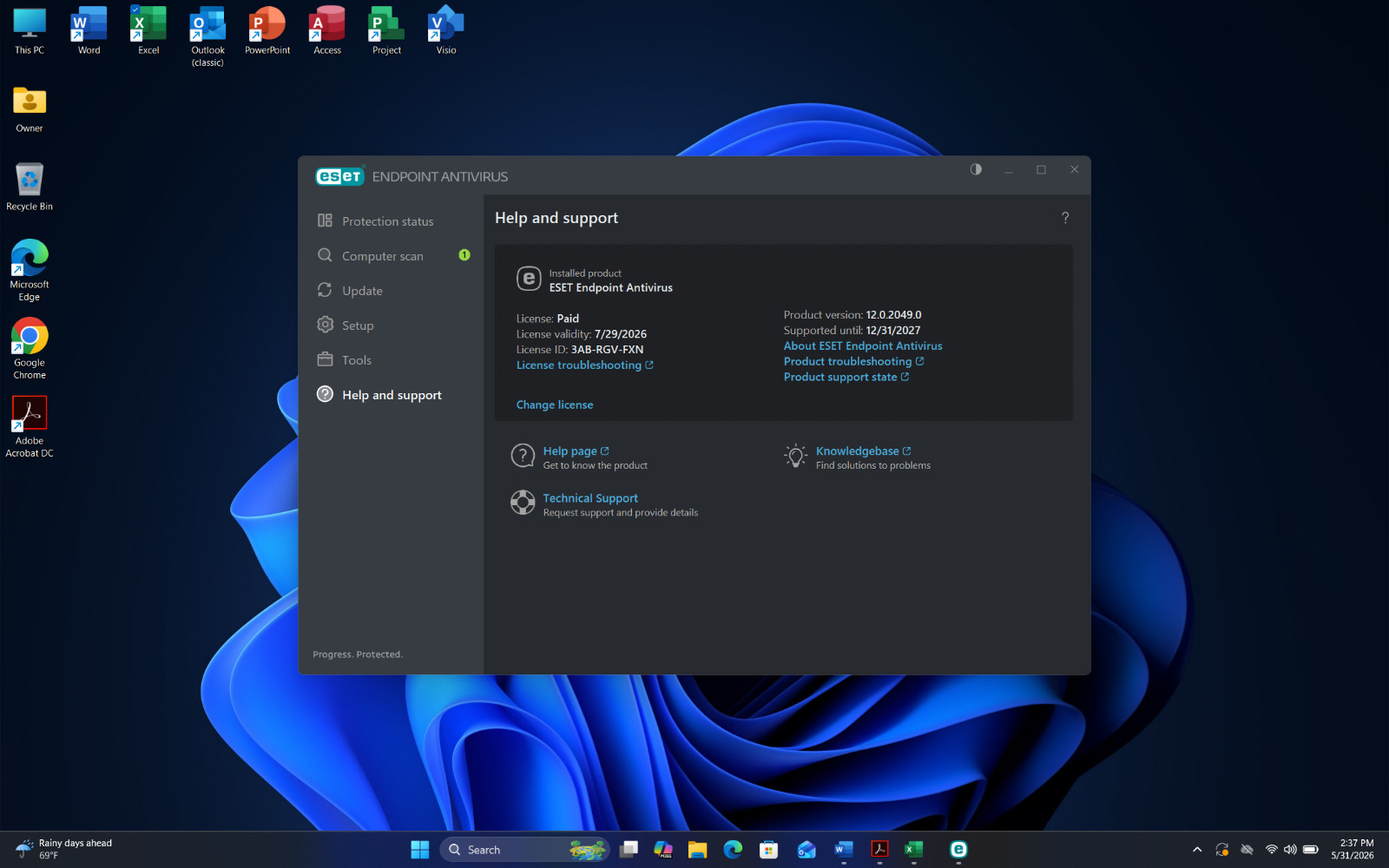1389x868 pixels.
Task: Click license ID 3AB-RGV-FXN text
Action: click(x=607, y=350)
